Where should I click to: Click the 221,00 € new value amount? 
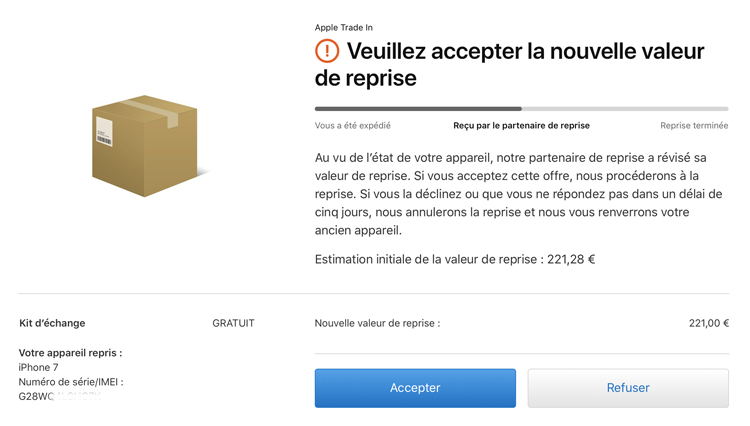709,323
